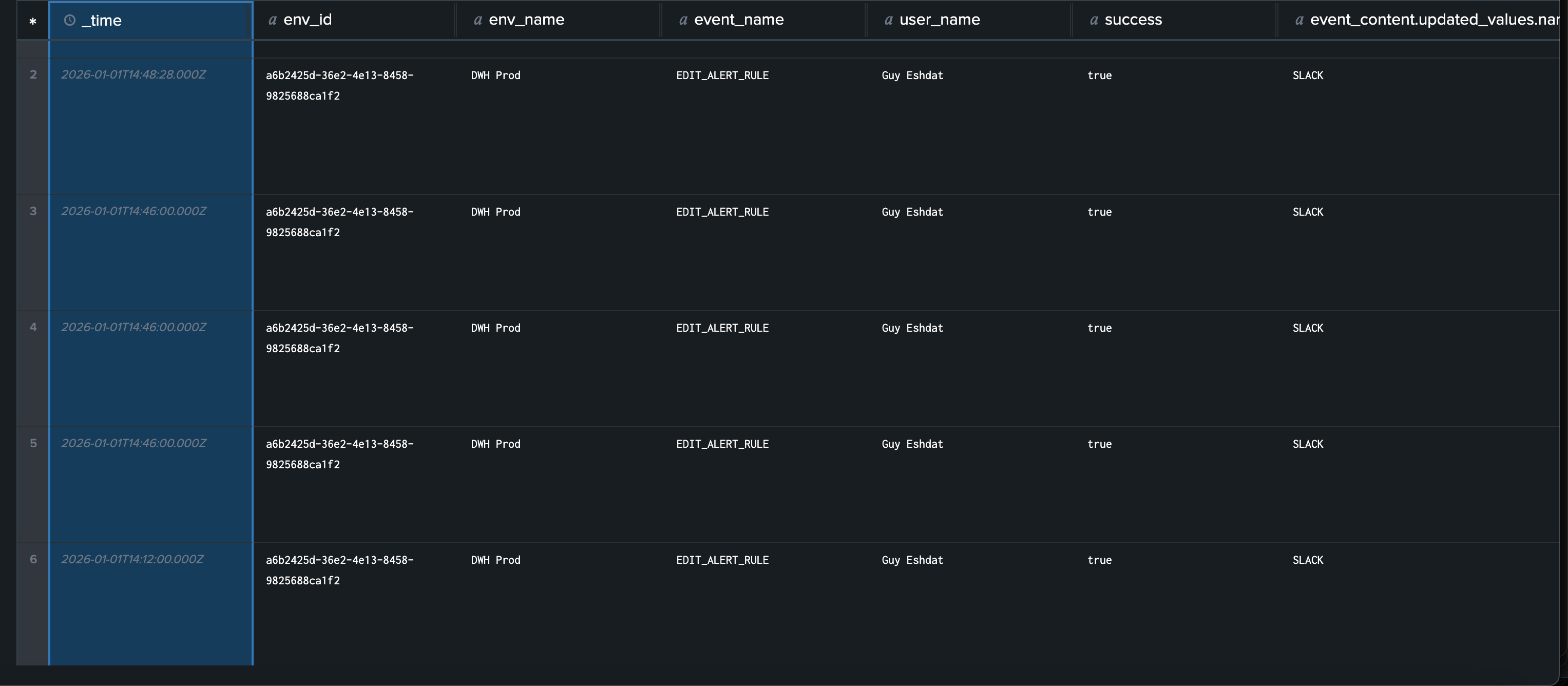Click the clock icon in _time header

[70, 20]
